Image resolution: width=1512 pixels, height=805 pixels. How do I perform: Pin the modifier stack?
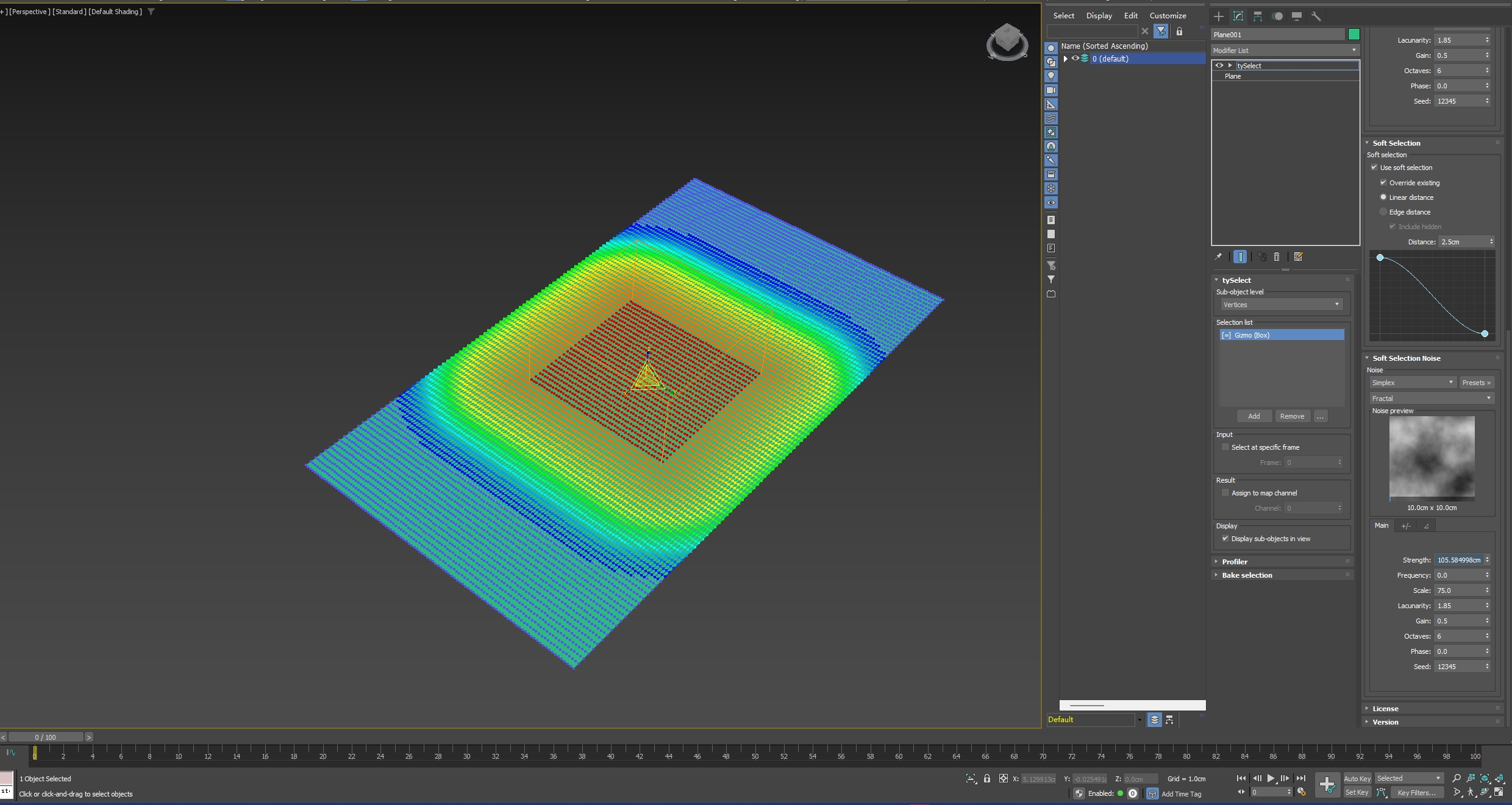click(1218, 257)
